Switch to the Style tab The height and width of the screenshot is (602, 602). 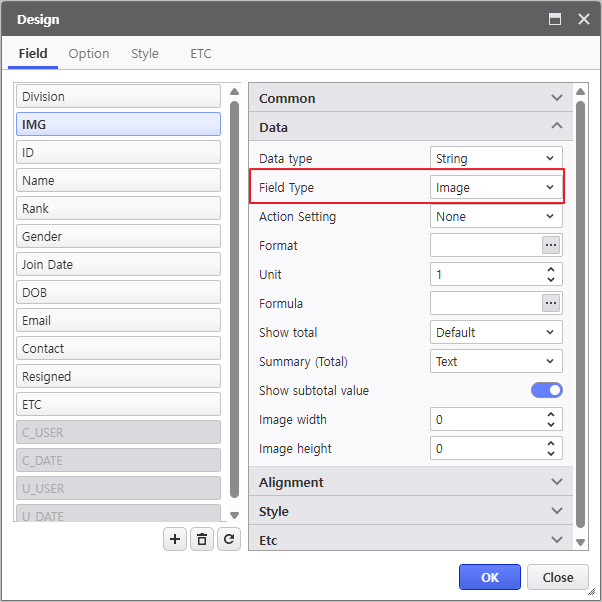click(145, 54)
